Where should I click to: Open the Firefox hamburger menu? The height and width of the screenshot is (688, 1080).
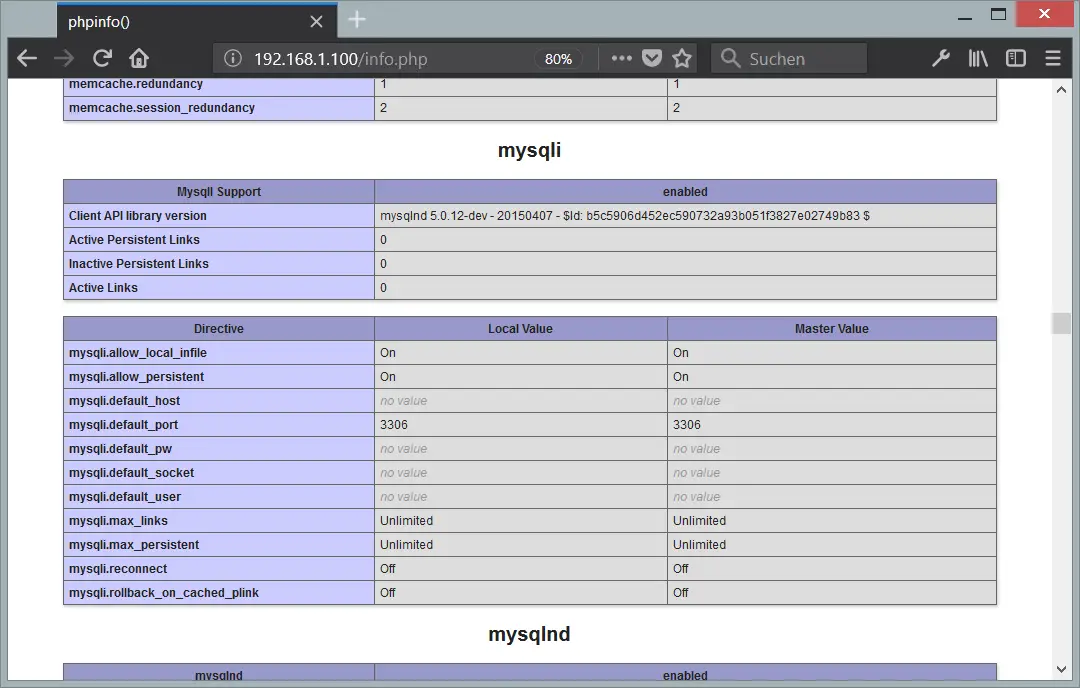tap(1052, 59)
